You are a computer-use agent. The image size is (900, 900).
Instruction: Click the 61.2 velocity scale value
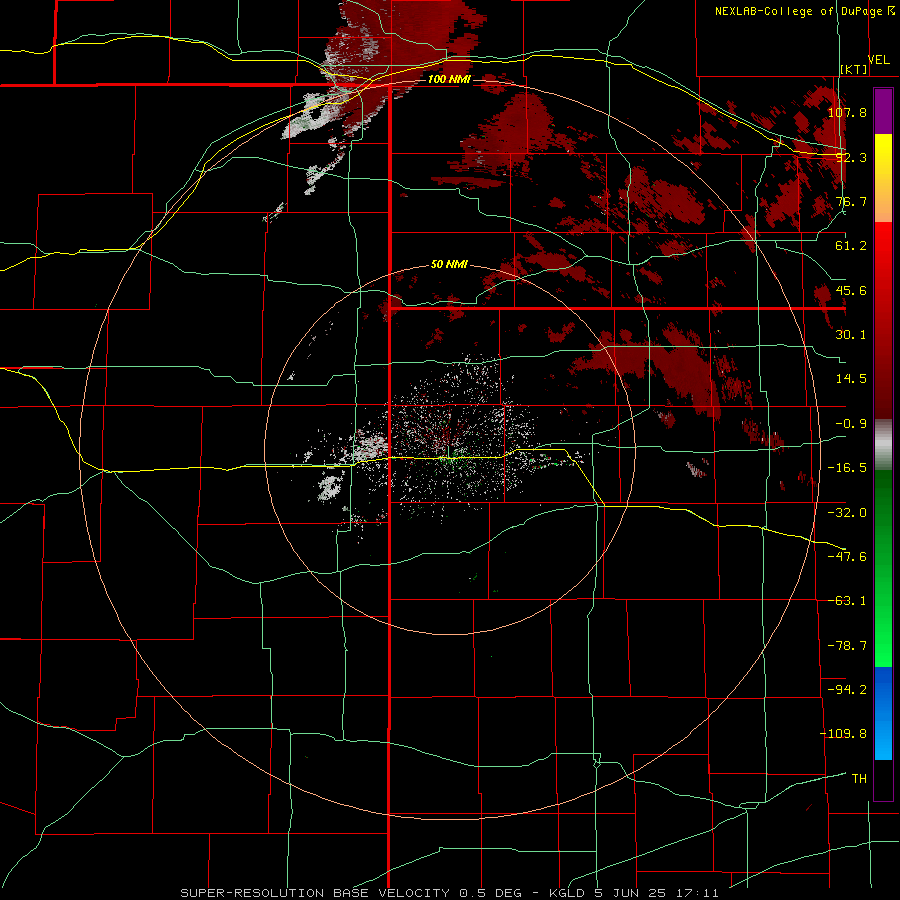pos(851,246)
